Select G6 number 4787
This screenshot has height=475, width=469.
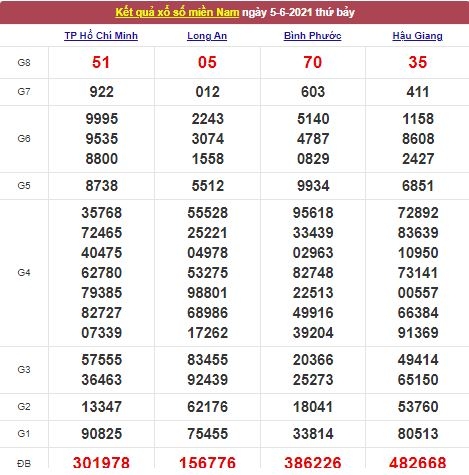[313, 139]
